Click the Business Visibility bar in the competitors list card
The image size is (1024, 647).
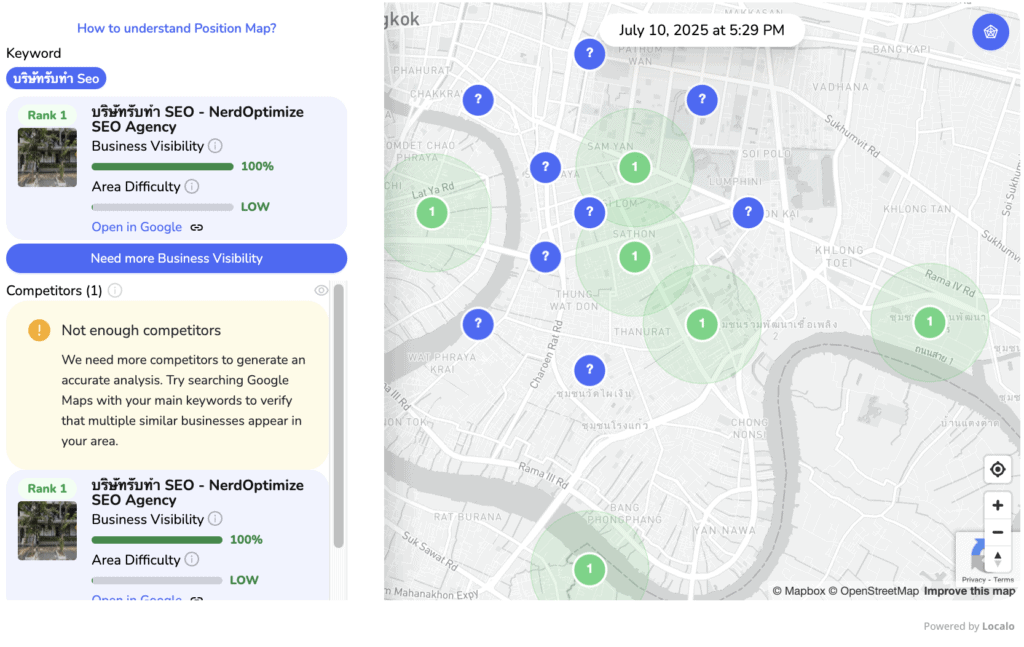[x=157, y=540]
